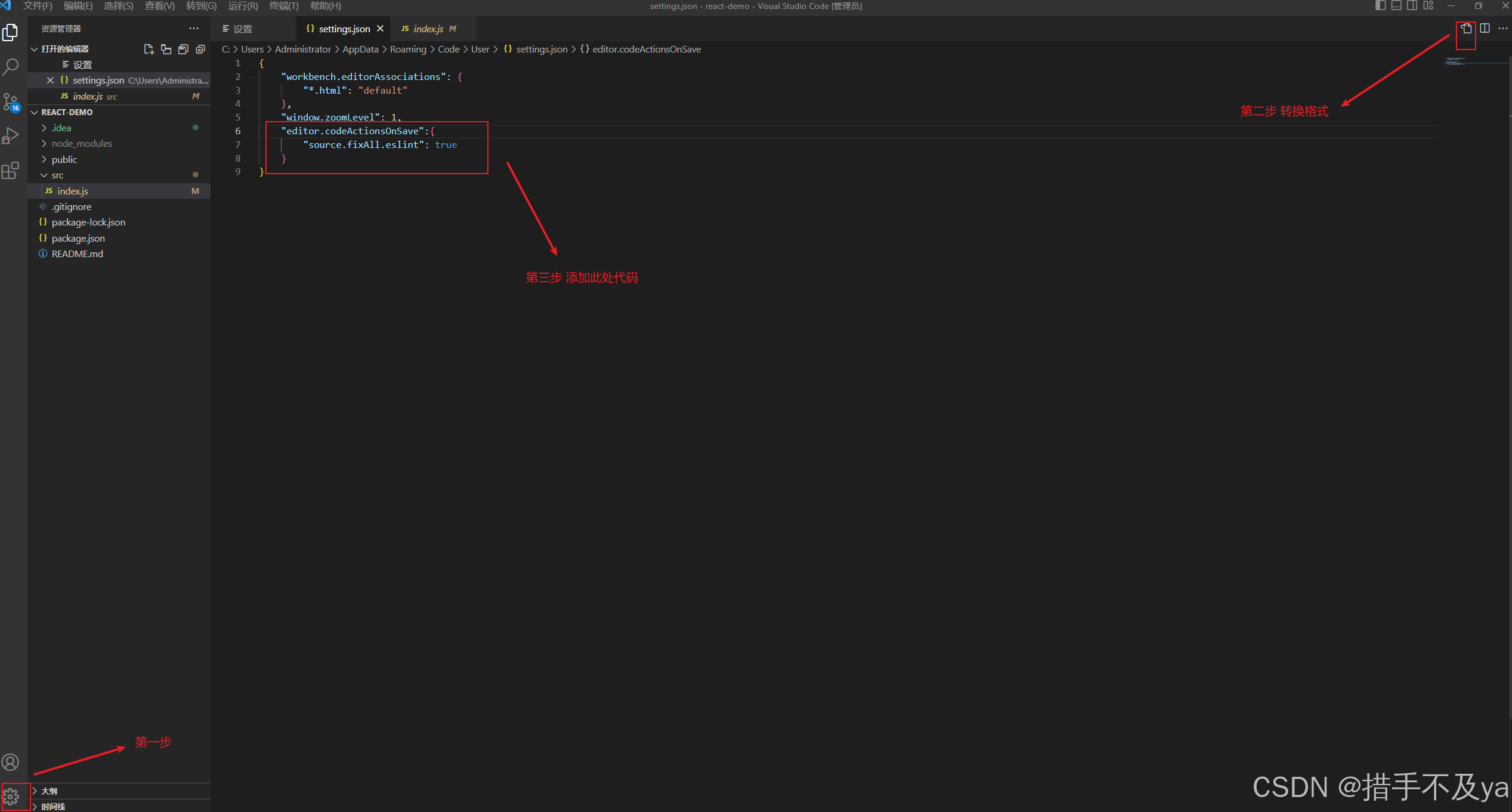Click "workbench.editorAssociations" on line 2
1512x812 pixels.
(x=364, y=77)
